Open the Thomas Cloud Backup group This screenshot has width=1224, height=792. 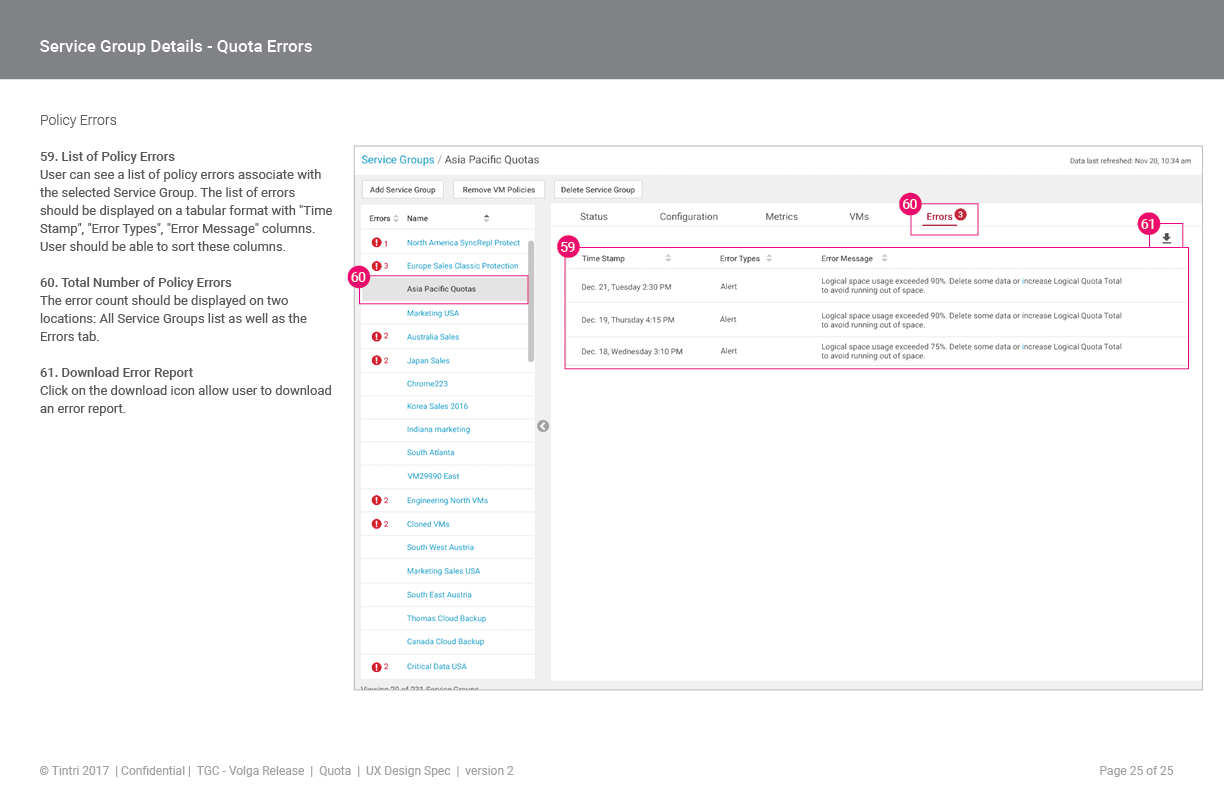tap(446, 618)
